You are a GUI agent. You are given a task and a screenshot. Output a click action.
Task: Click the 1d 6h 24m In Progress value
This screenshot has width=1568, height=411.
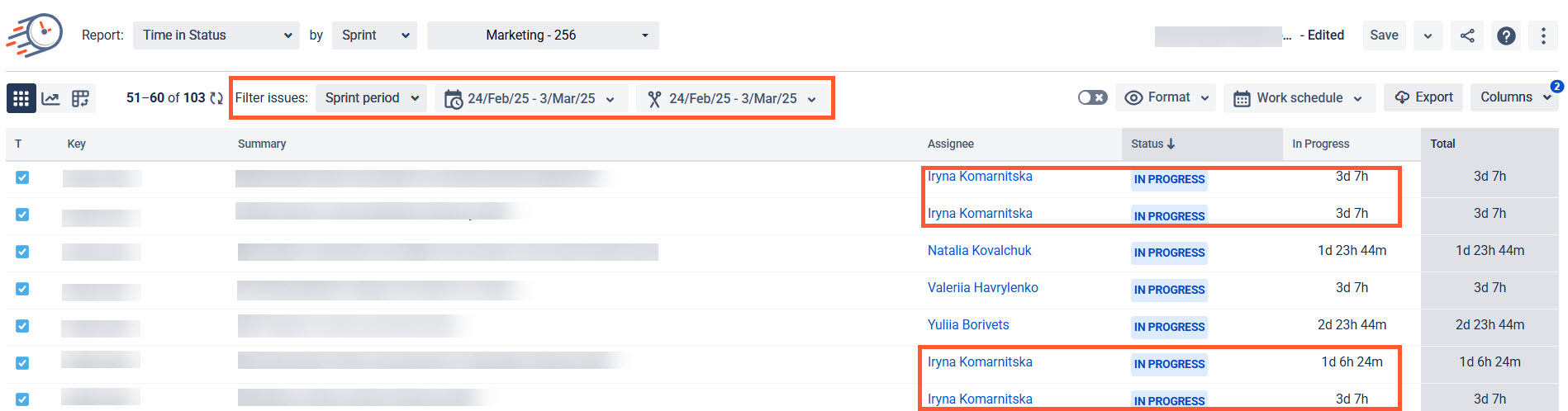pos(1352,361)
